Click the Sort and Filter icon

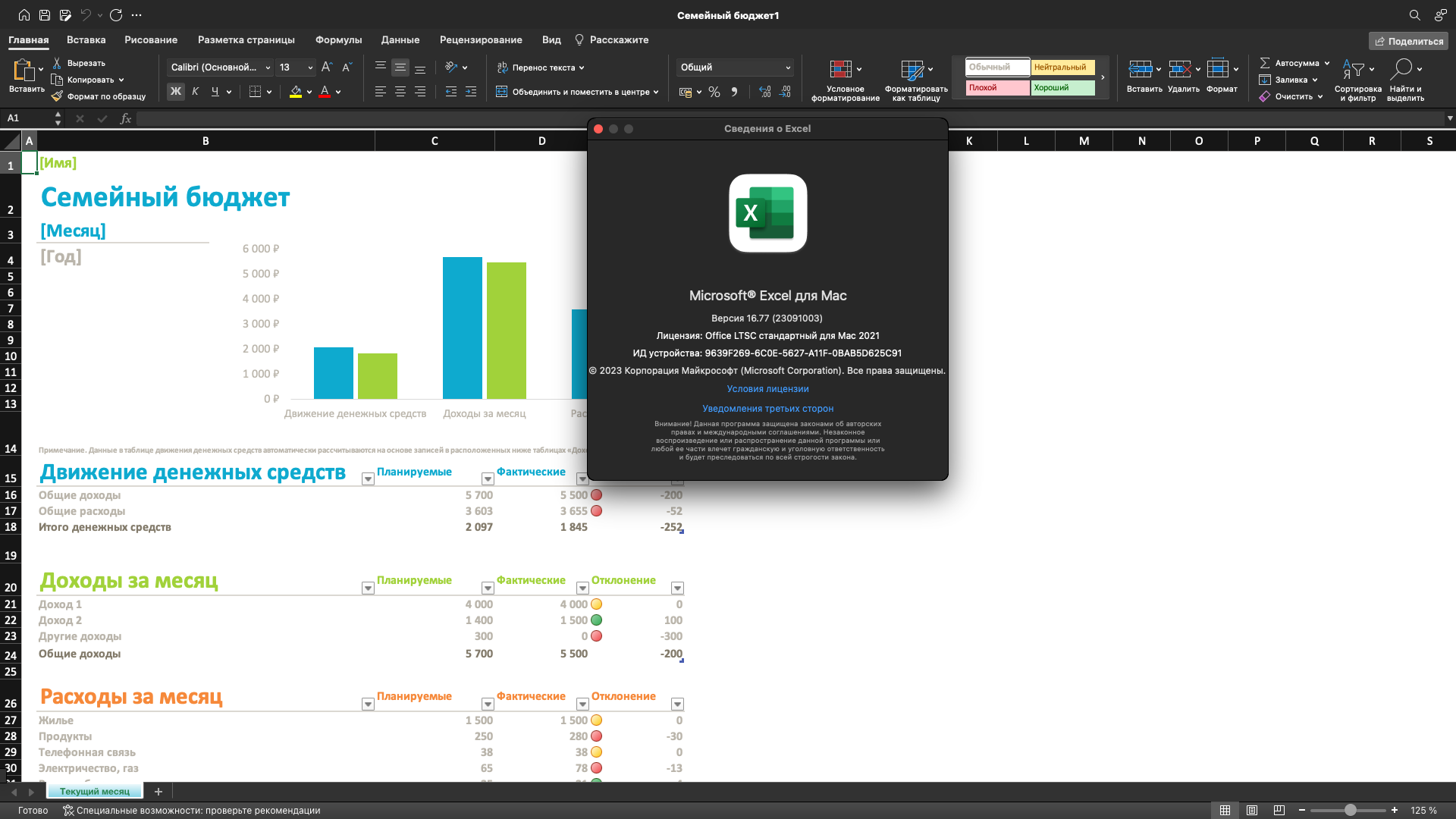tap(1353, 70)
